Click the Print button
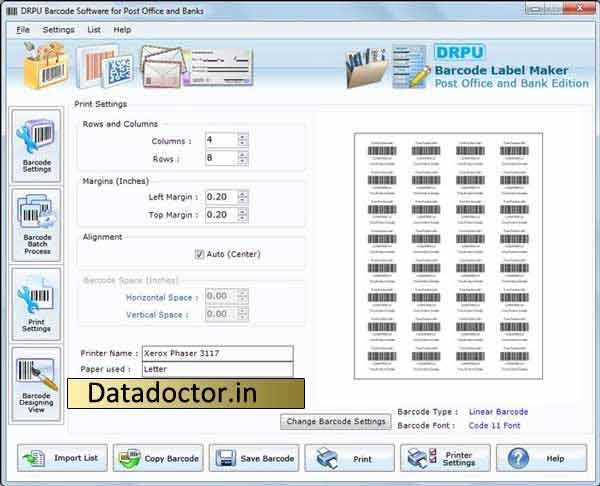The image size is (600, 486). (x=349, y=458)
